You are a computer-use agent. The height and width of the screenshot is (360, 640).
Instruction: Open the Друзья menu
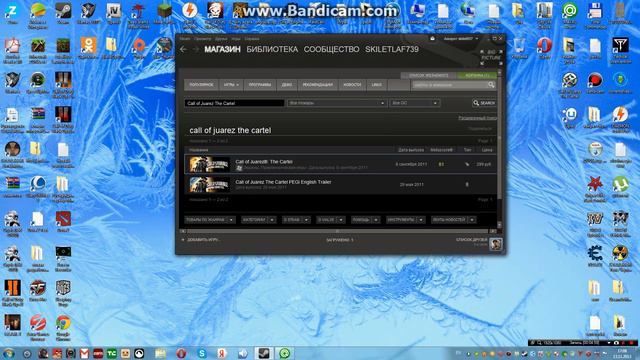[221, 39]
